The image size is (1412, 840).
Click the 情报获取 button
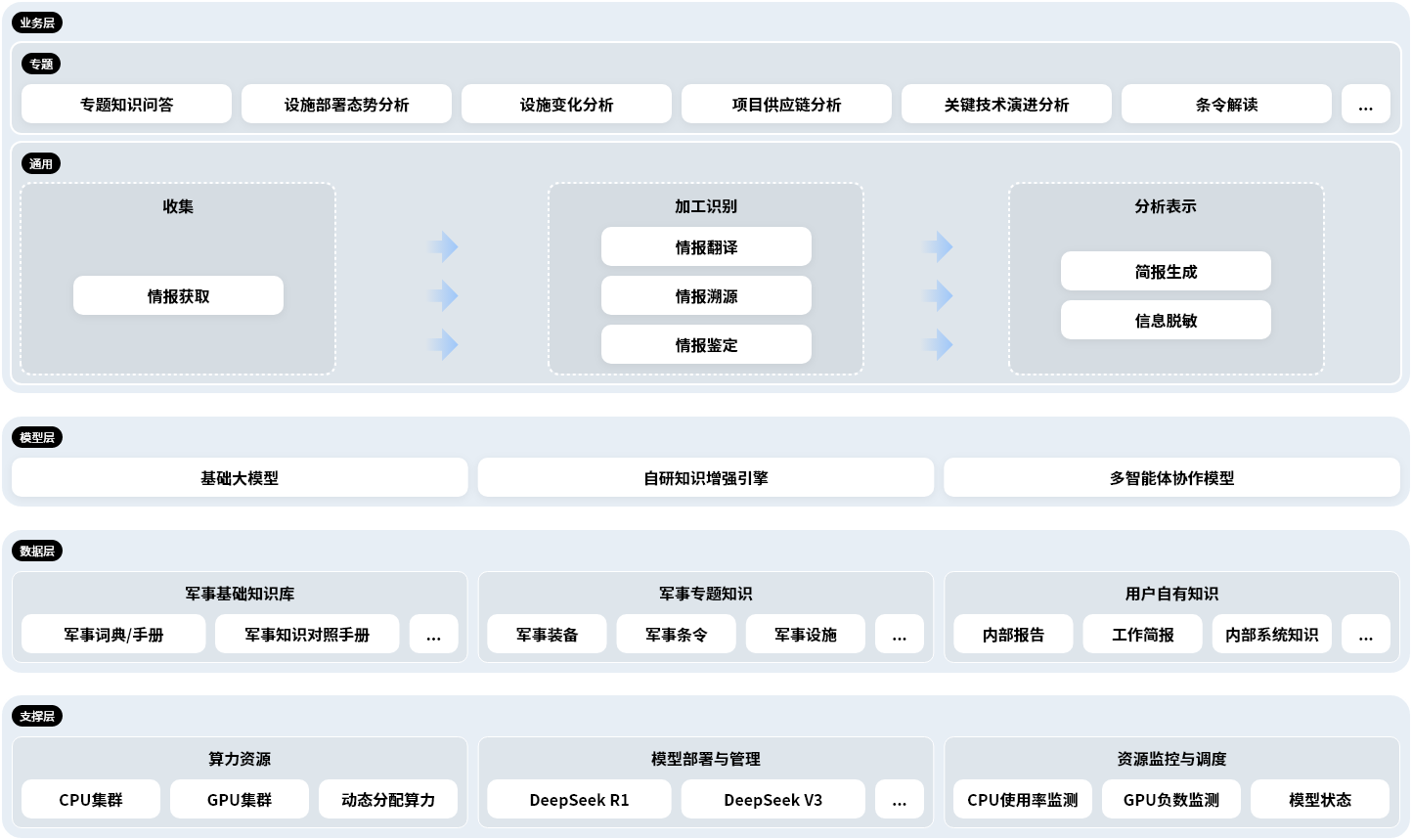178,296
